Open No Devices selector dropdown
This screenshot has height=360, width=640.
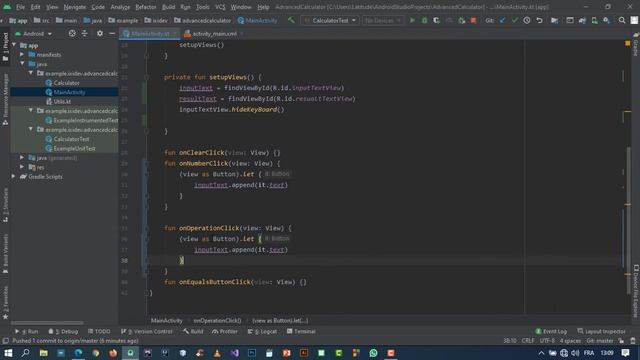[382, 20]
